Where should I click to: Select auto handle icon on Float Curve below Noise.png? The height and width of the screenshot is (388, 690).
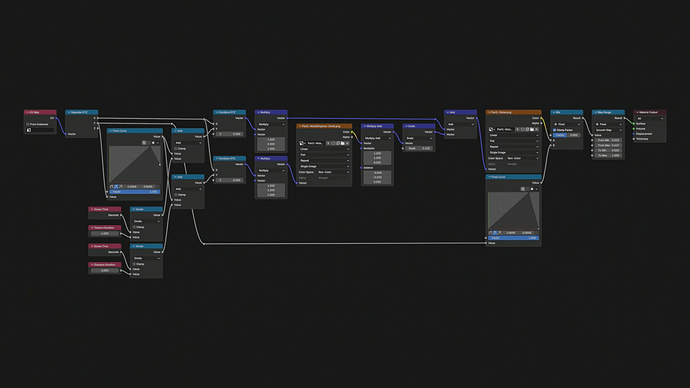click(490, 233)
